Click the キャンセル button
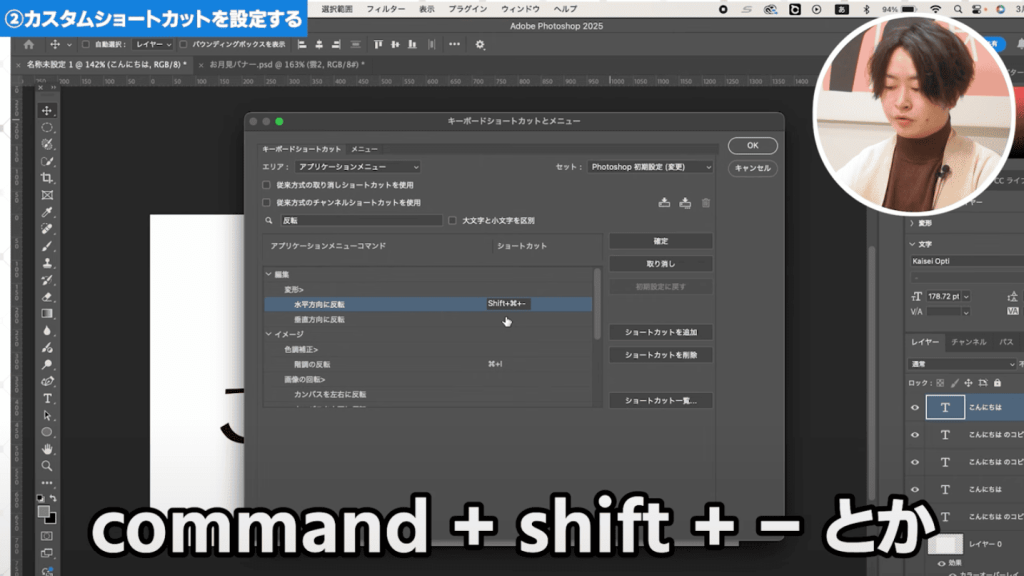1024x576 pixels. pos(752,168)
